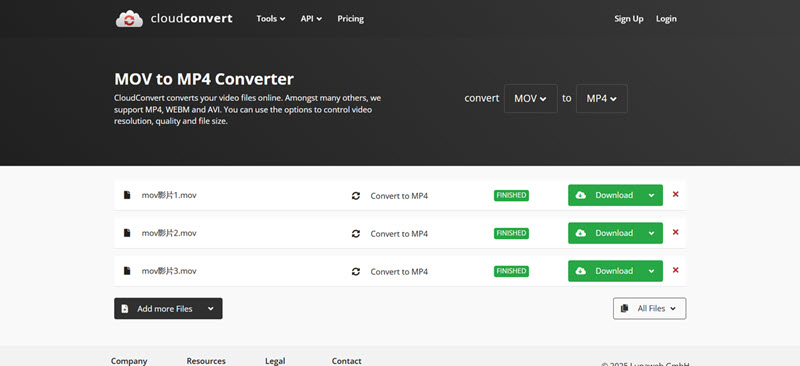Click the Legal footer heading

(275, 361)
